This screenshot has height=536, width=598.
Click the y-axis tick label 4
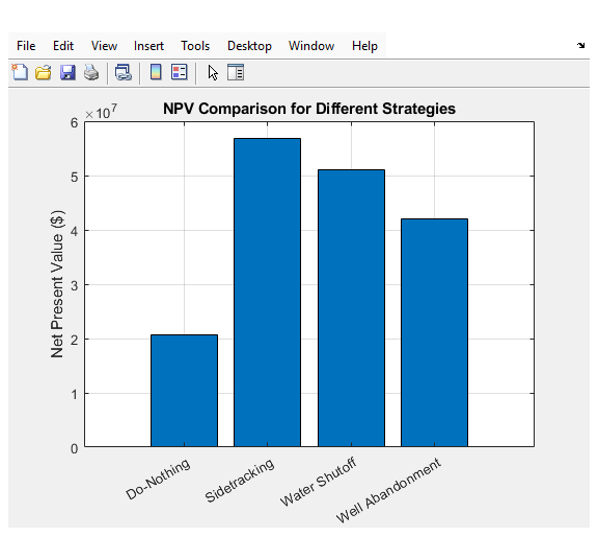click(x=74, y=231)
